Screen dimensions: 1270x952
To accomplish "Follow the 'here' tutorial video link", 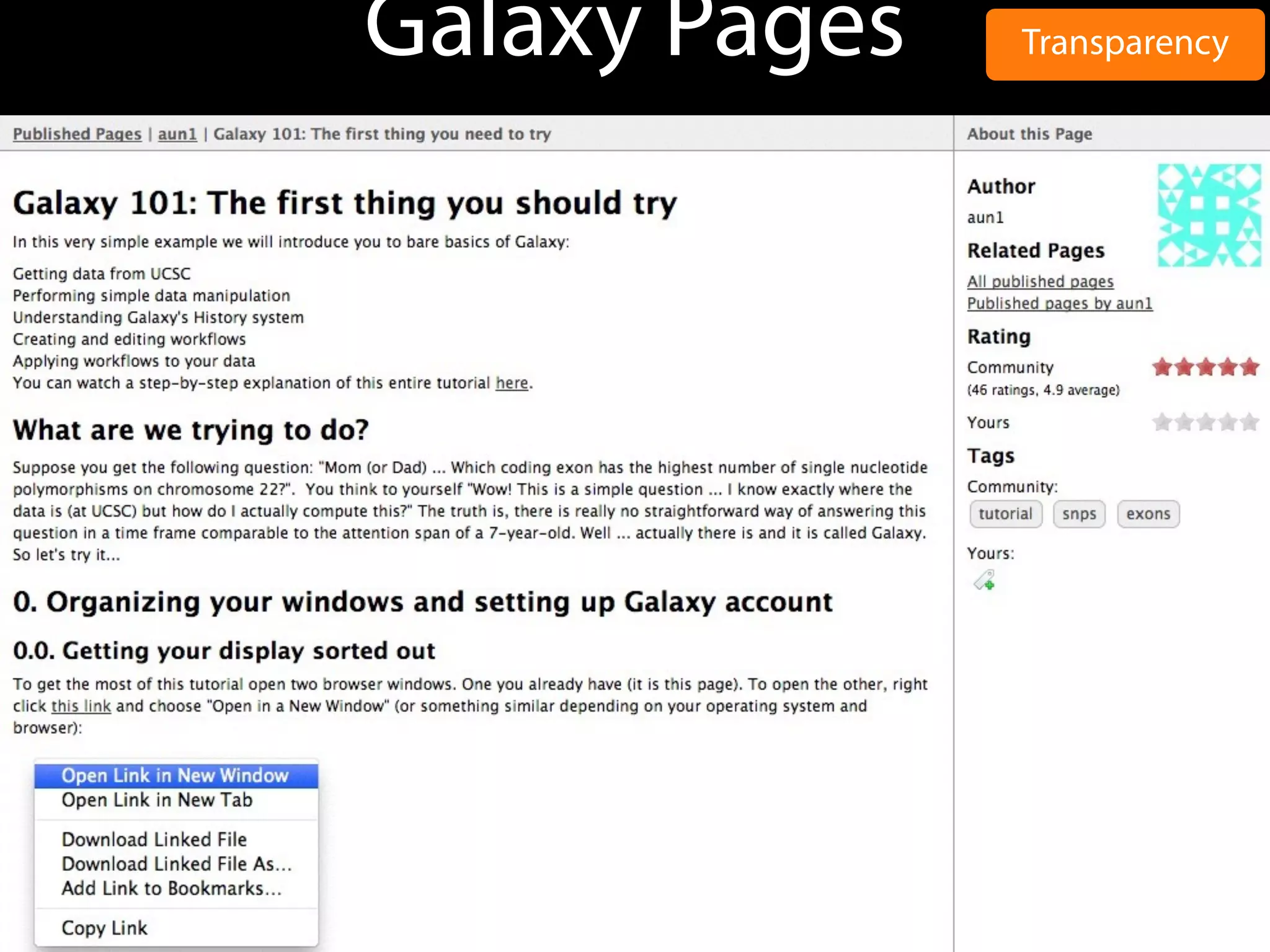I will click(x=512, y=383).
